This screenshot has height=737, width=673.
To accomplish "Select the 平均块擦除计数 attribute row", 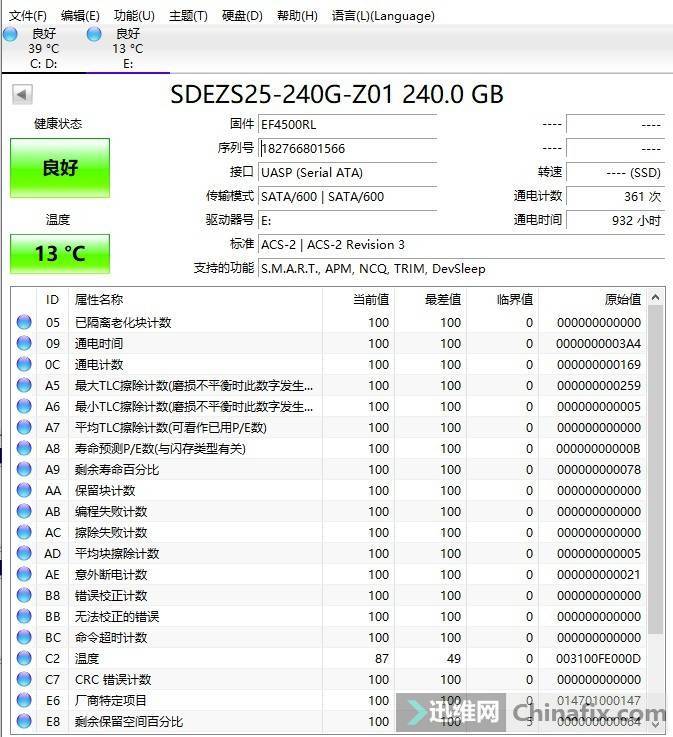I will pyautogui.click(x=329, y=553).
